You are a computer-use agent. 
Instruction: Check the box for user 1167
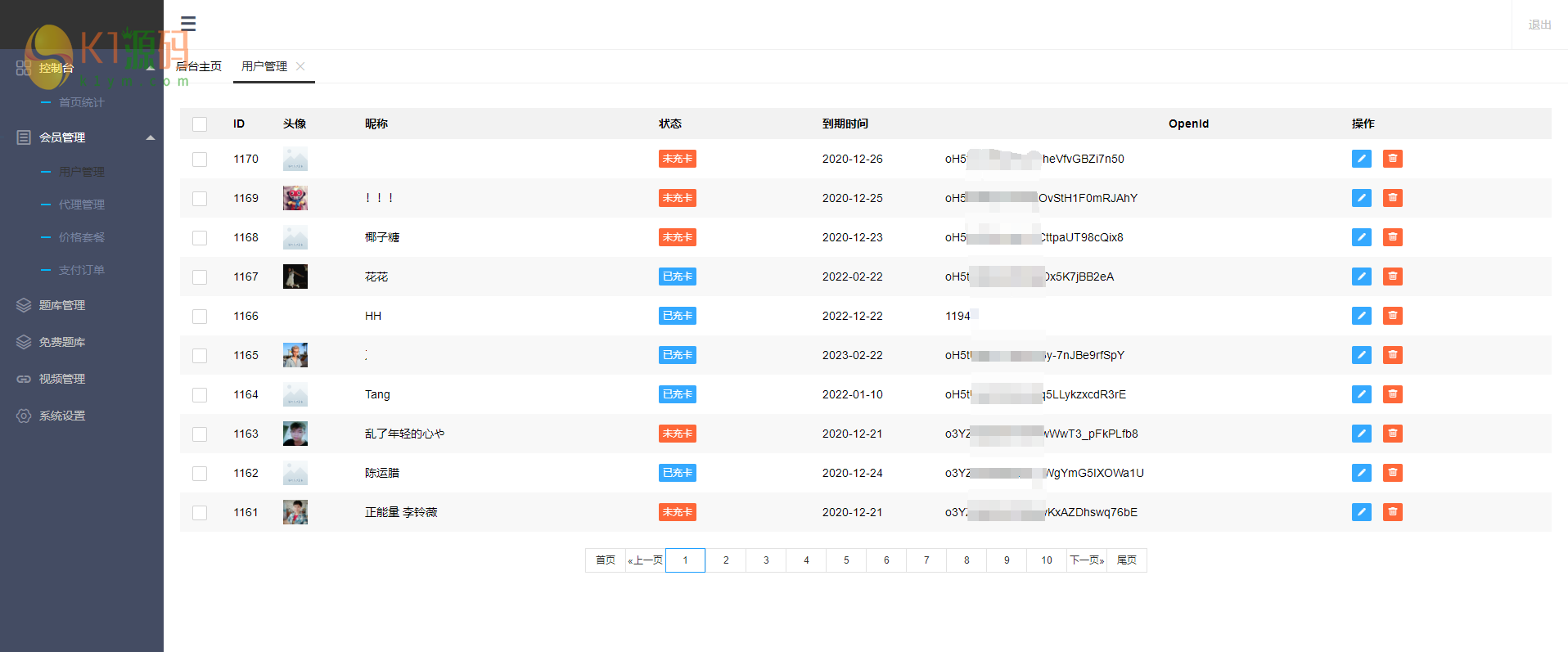tap(200, 277)
